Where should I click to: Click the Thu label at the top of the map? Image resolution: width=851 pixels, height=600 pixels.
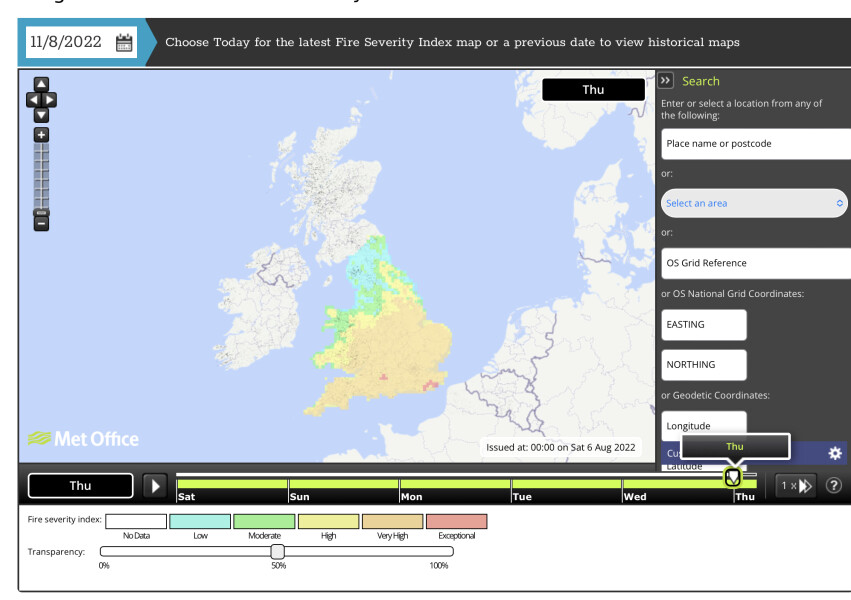tap(593, 89)
